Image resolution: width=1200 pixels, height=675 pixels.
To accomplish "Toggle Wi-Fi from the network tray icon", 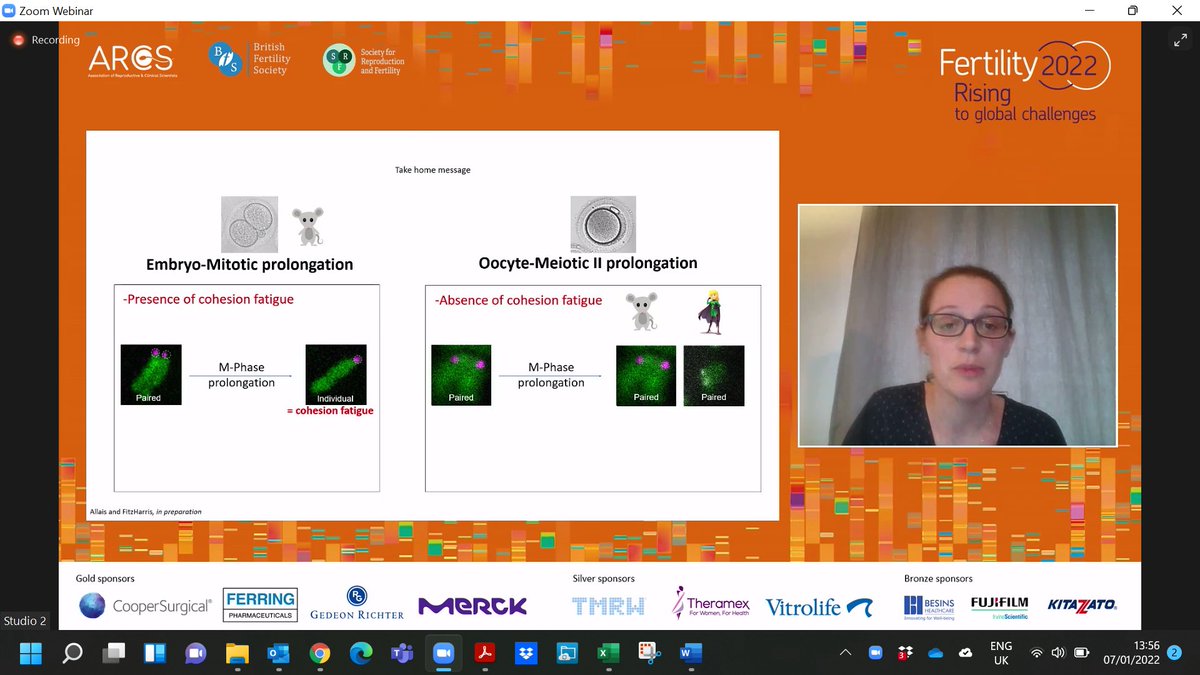I will coord(1037,653).
